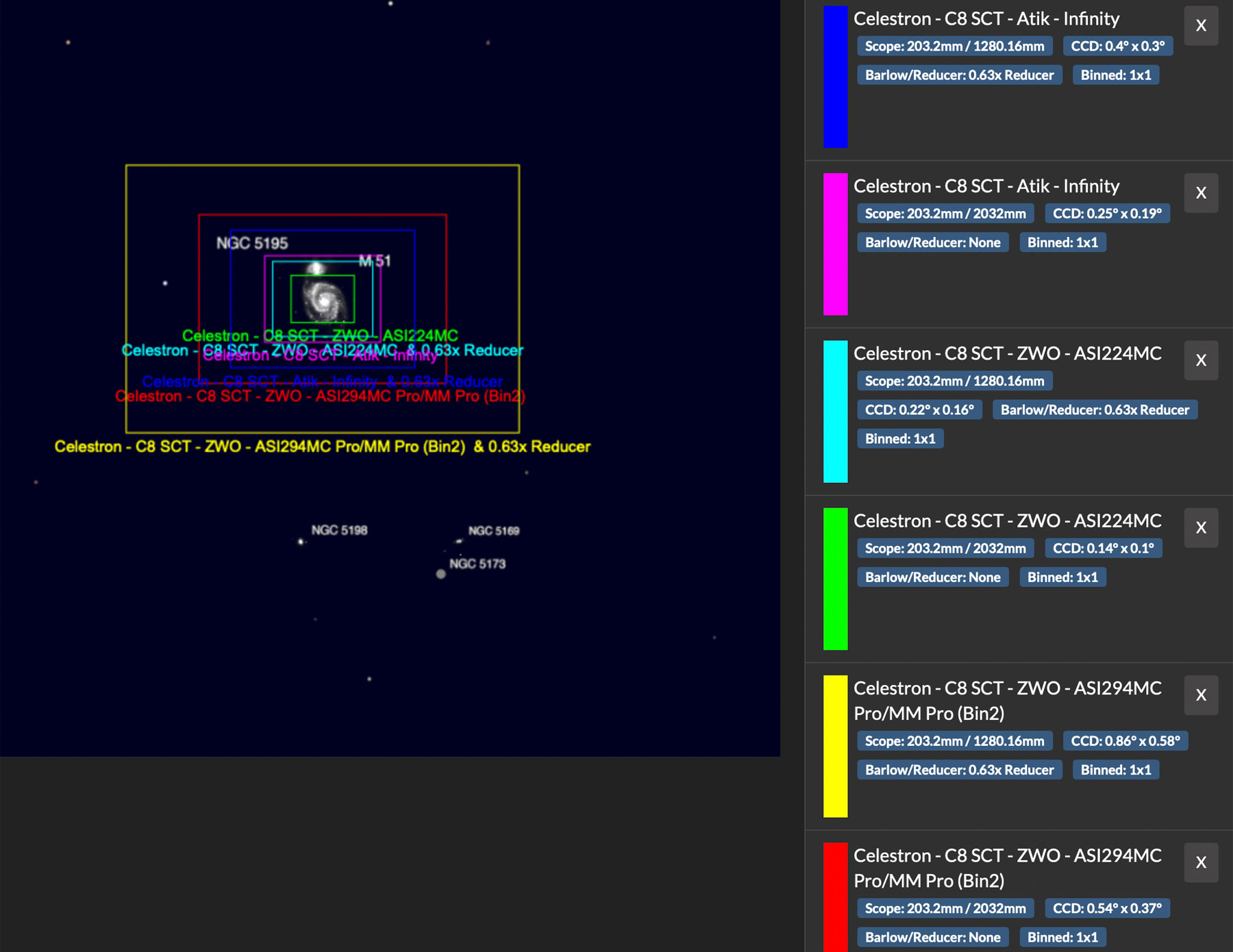Click Scope 1280.16mm tag in yellow entry
The image size is (1233, 952).
click(x=954, y=741)
